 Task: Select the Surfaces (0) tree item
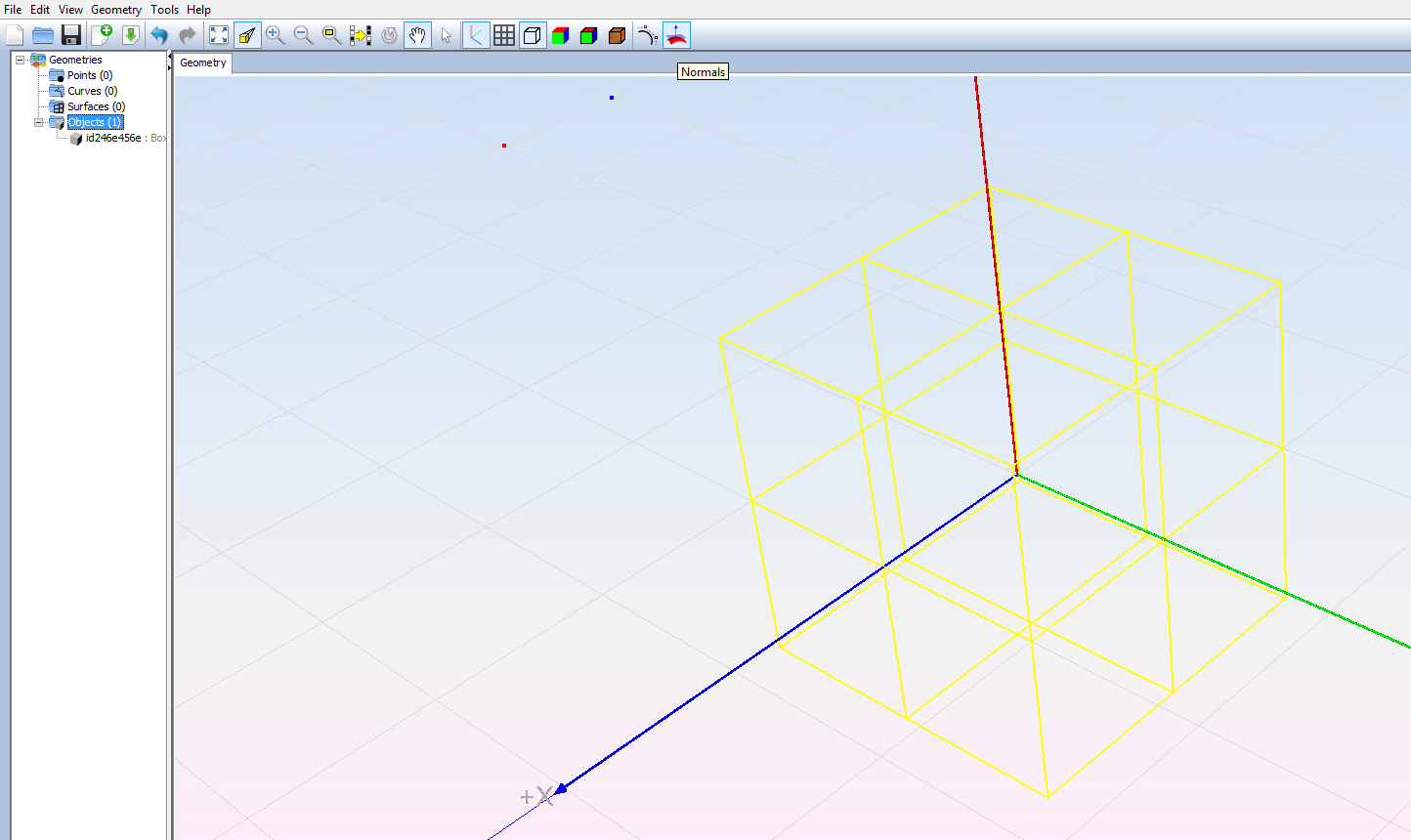96,106
